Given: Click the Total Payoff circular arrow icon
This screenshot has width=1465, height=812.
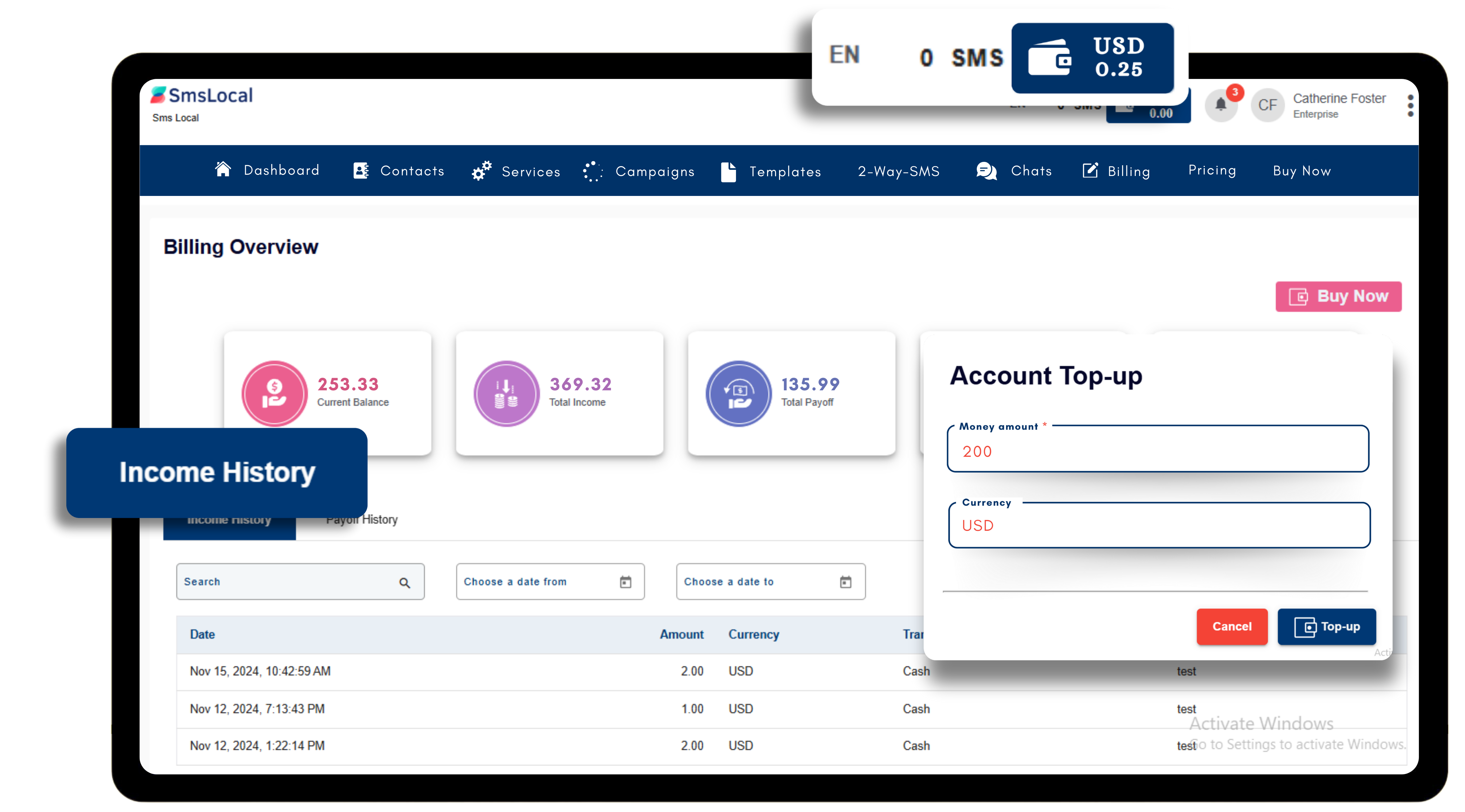Looking at the screenshot, I should (738, 393).
